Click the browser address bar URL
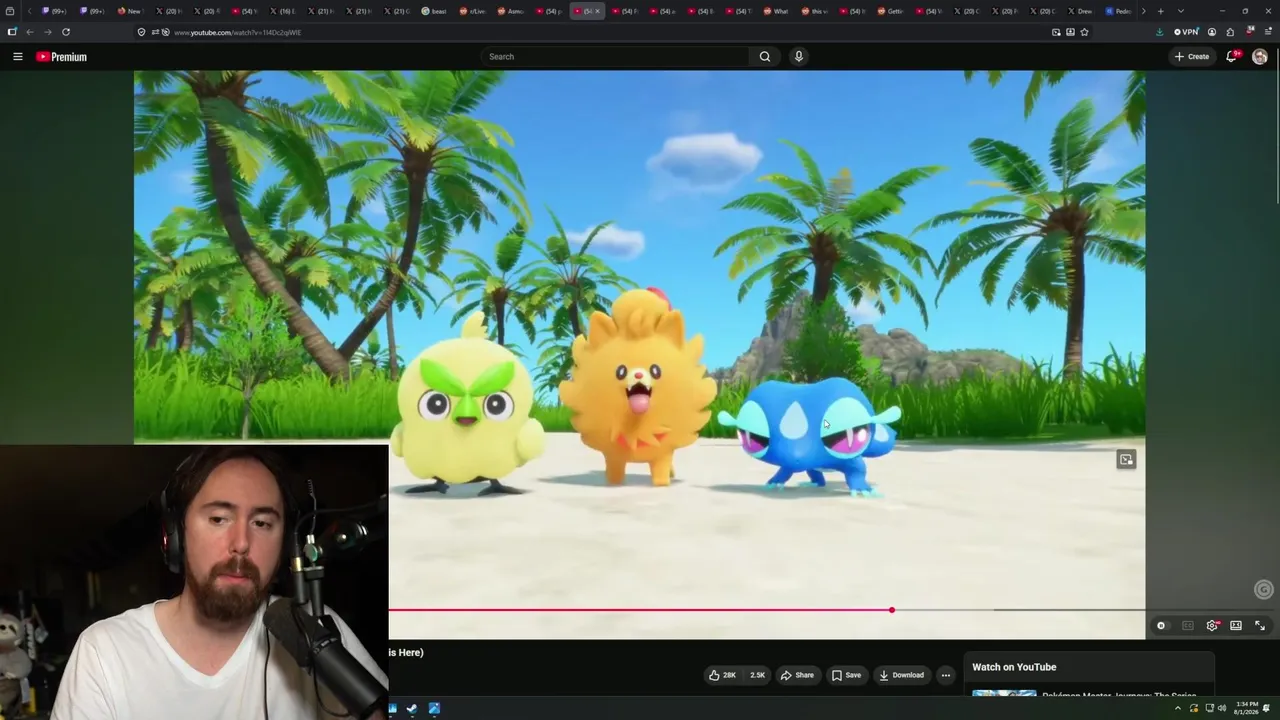 (x=237, y=32)
